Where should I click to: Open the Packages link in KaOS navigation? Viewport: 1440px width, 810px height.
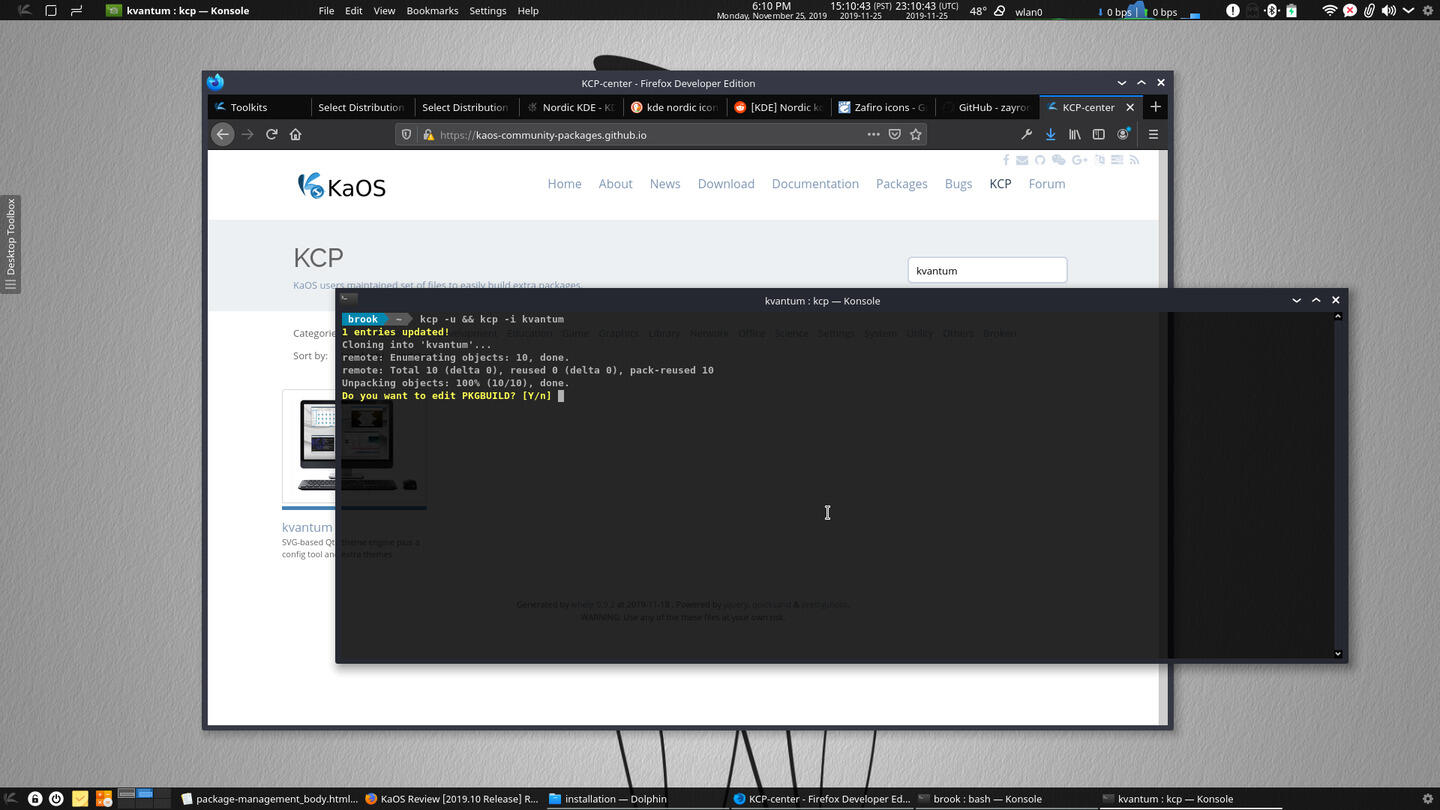(x=902, y=184)
